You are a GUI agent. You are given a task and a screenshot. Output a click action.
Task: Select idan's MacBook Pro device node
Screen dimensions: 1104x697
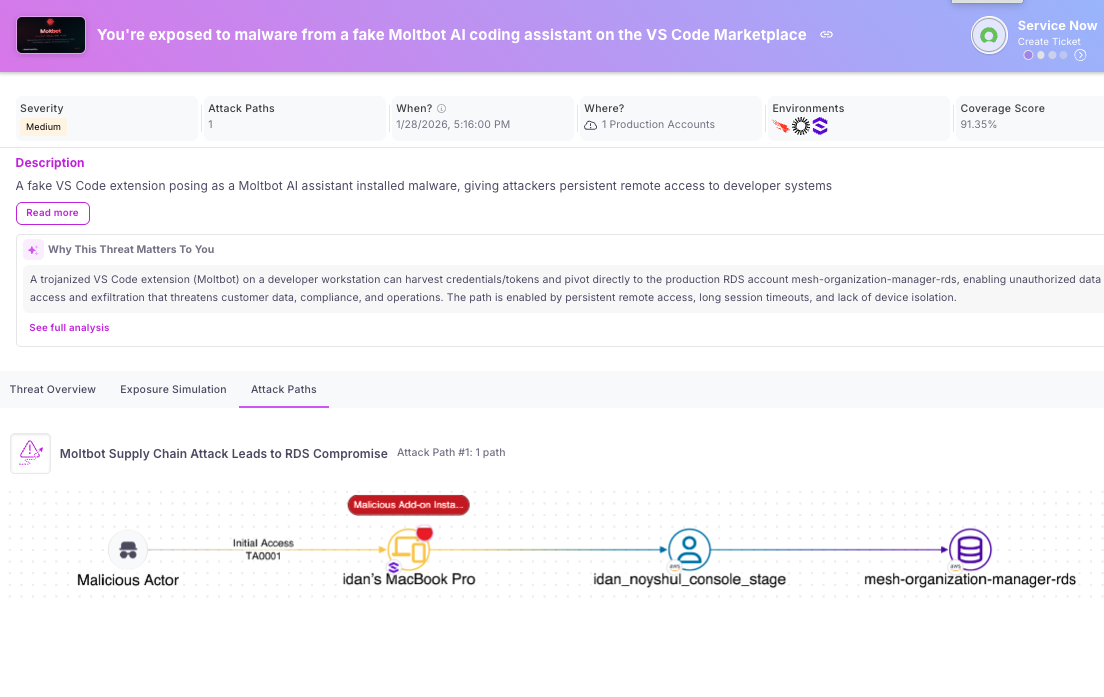tap(408, 549)
